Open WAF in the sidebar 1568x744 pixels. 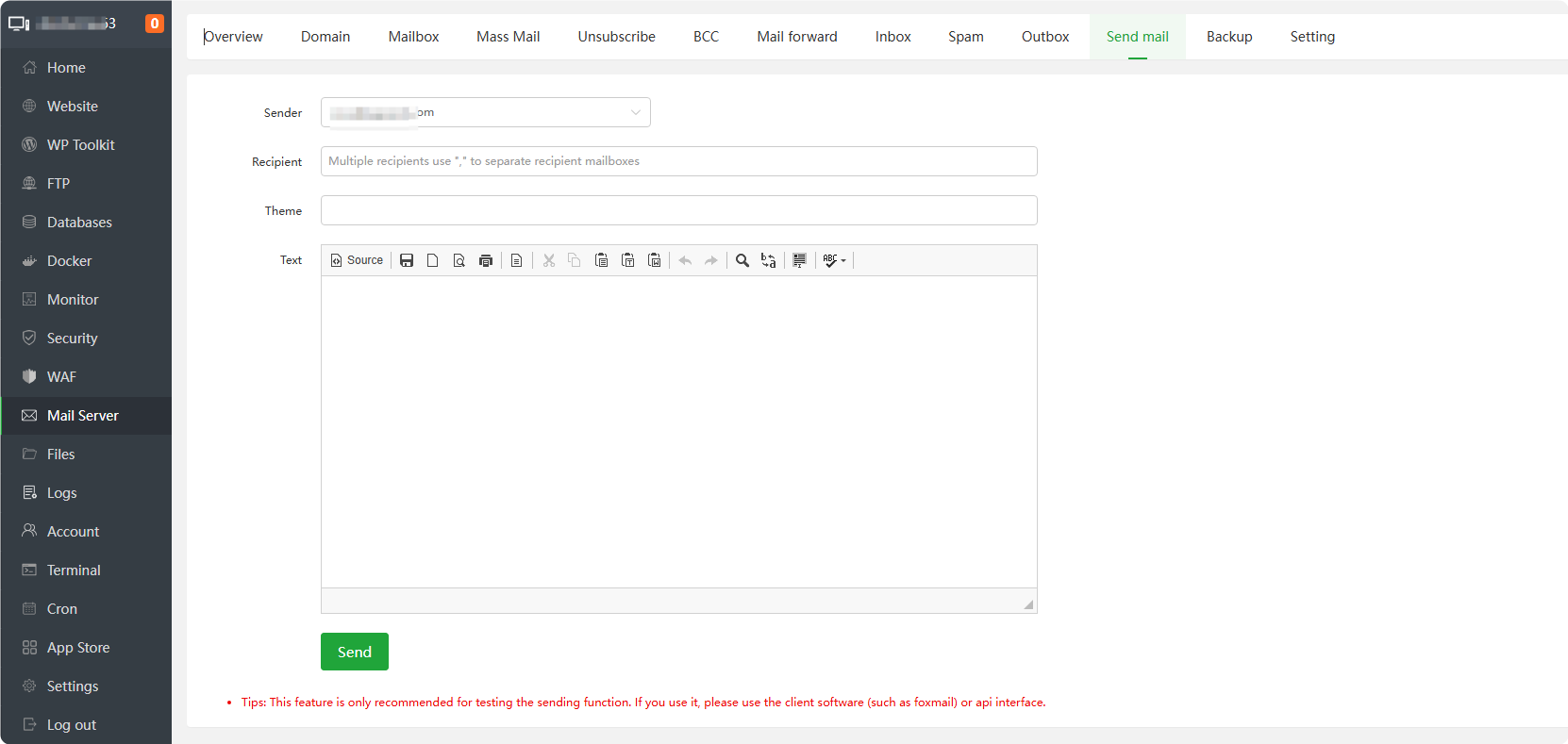86,377
